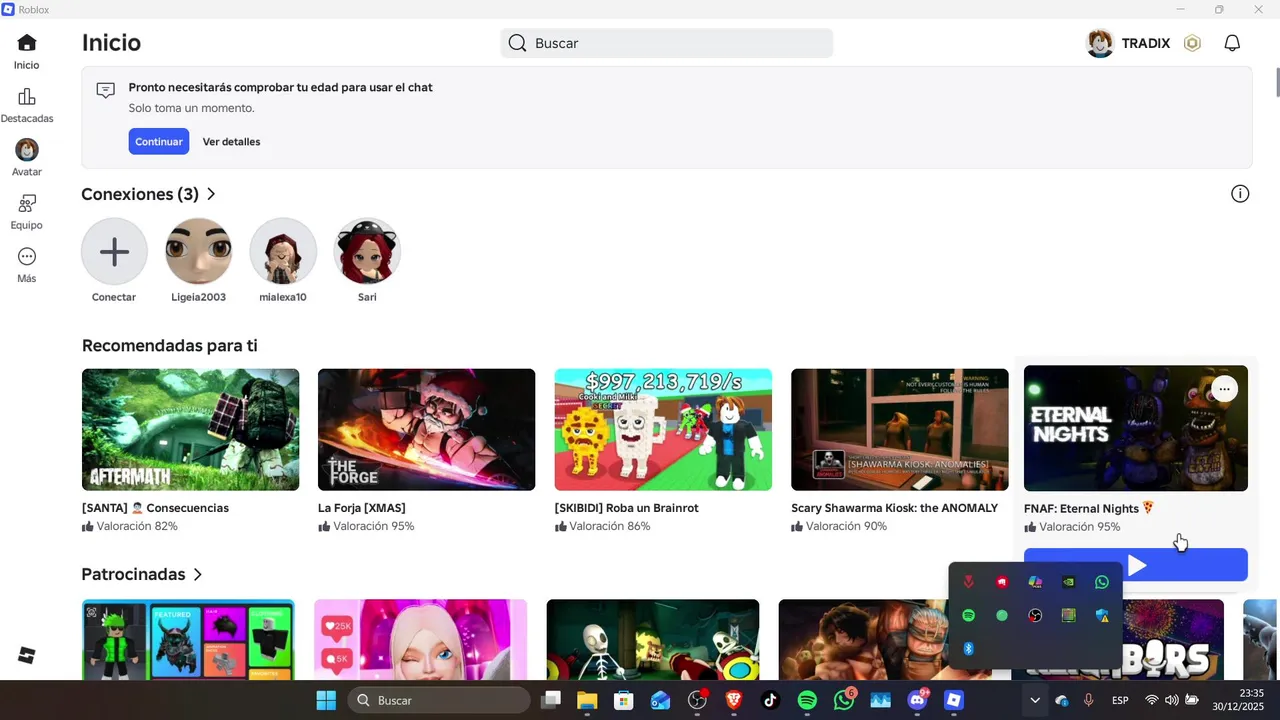Open the Aftermath Consecuencias game thumbnail
This screenshot has width=1280, height=720.
pyautogui.click(x=190, y=430)
